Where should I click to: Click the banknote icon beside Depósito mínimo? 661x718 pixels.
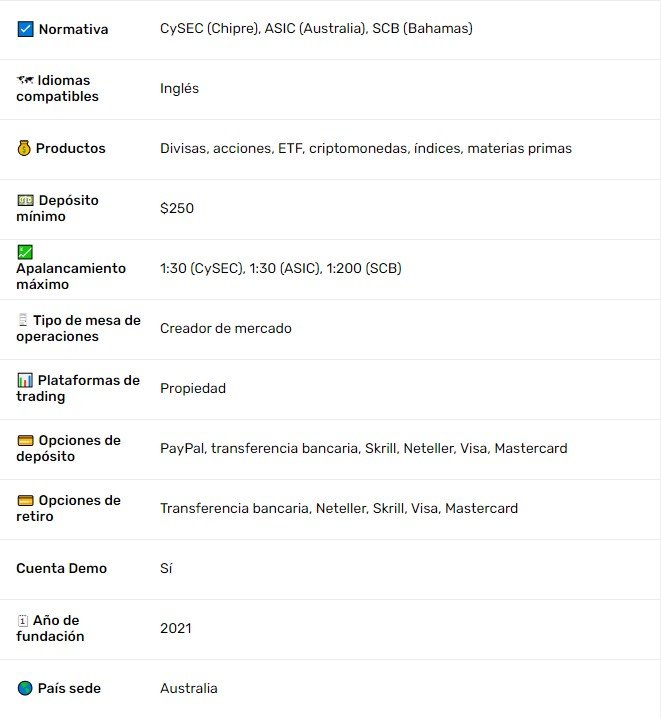tap(25, 200)
